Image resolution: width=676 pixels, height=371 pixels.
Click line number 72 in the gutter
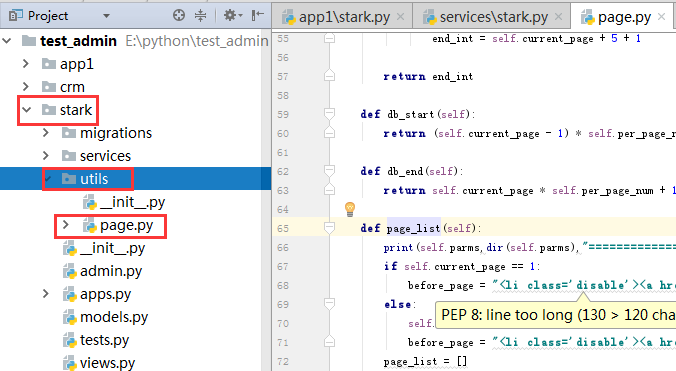pyautogui.click(x=283, y=361)
